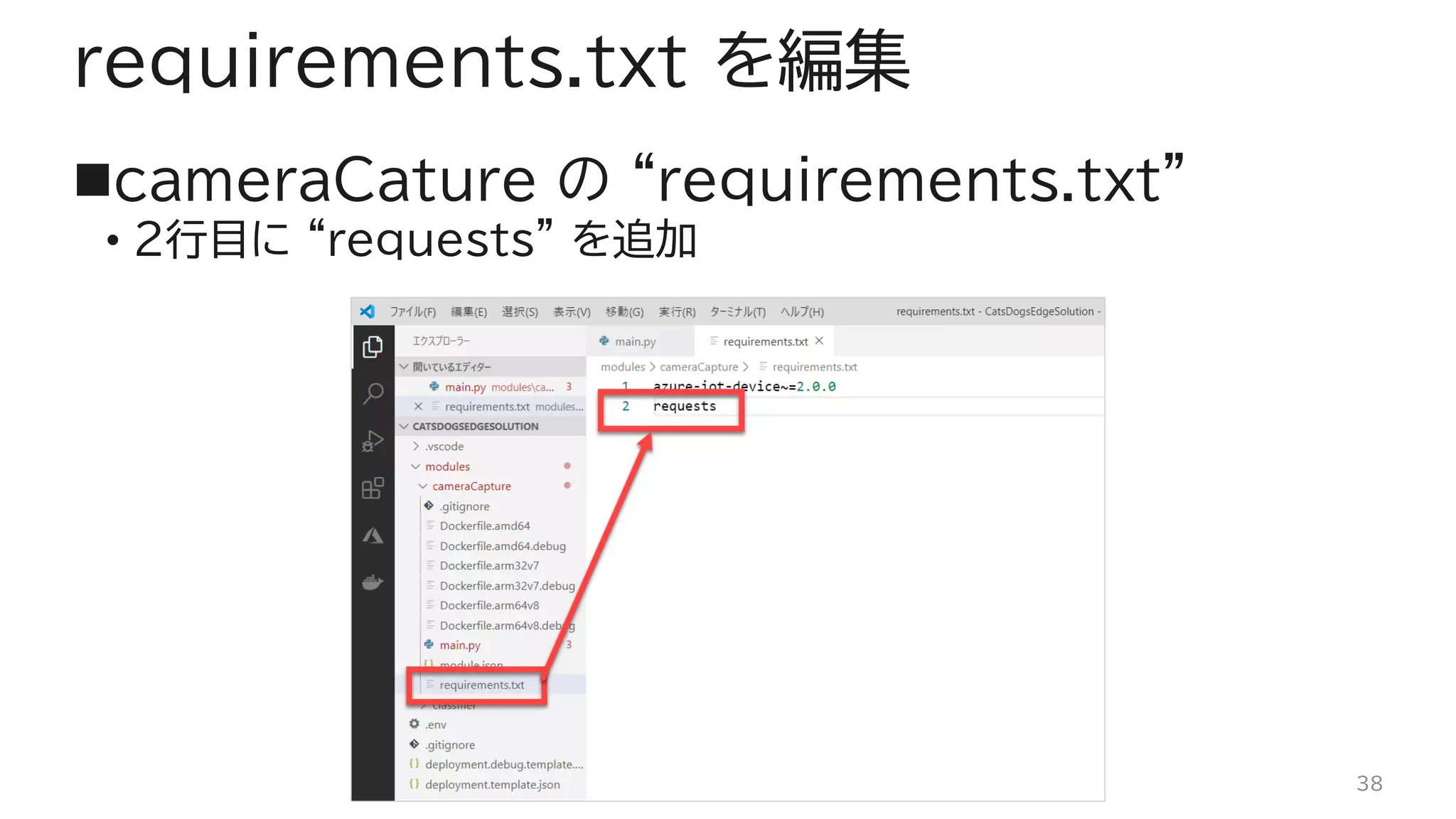
Task: Select the requirements.txt editor tab
Action: pyautogui.click(x=764, y=341)
